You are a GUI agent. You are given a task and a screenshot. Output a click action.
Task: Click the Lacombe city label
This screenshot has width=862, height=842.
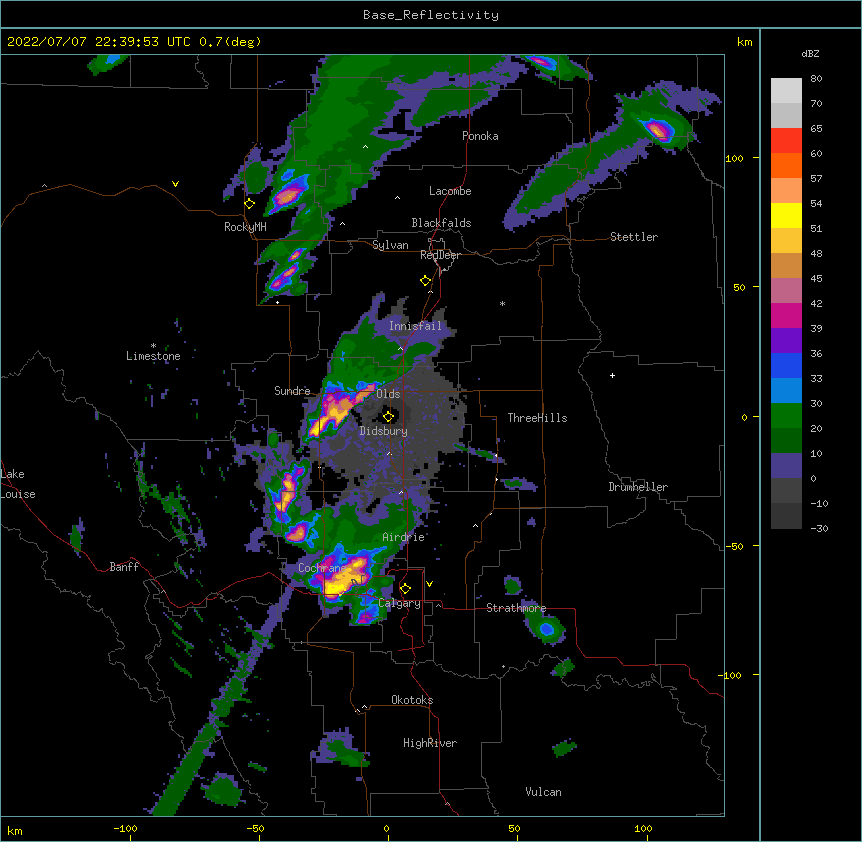pos(450,191)
